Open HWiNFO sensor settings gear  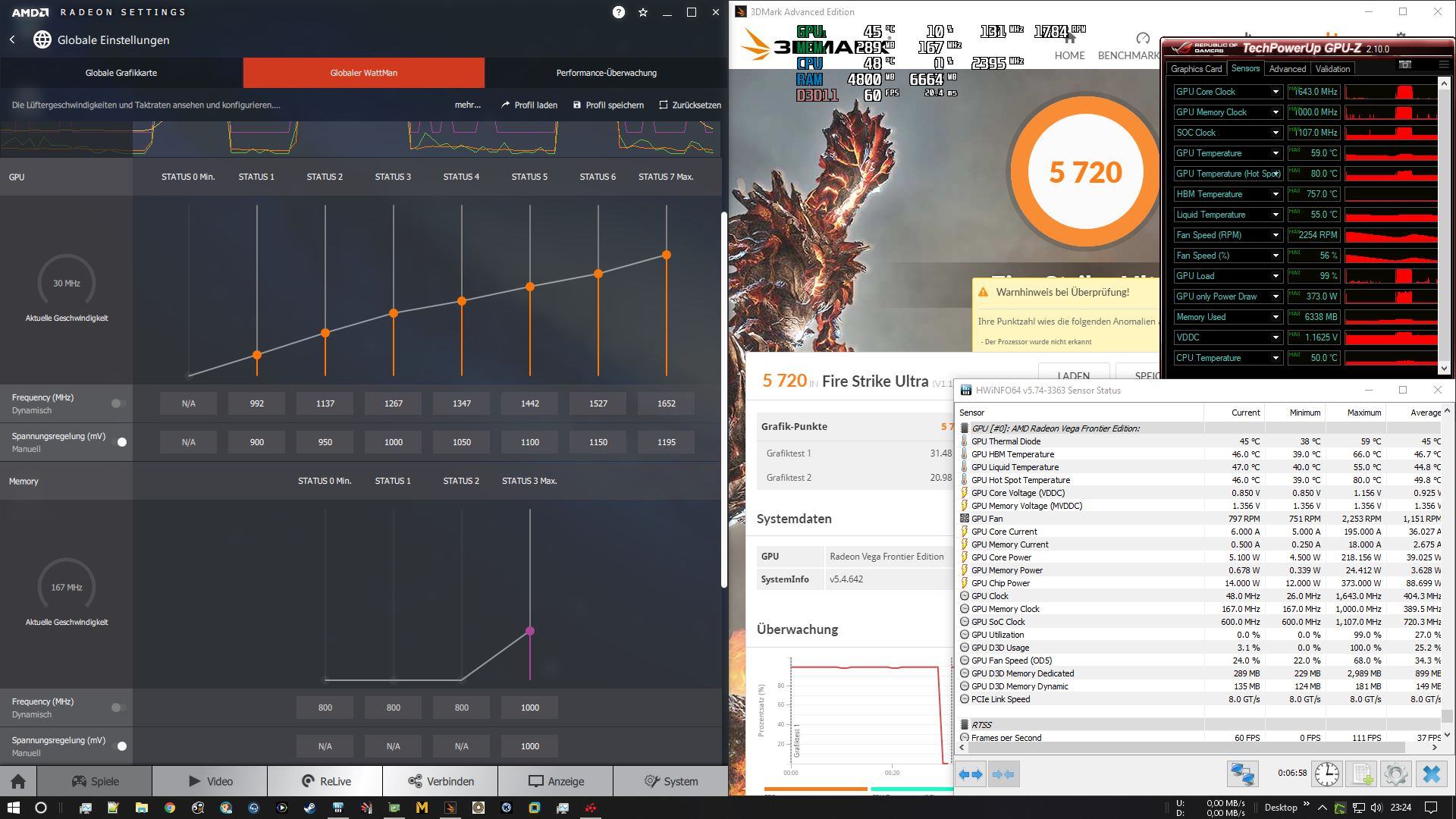1395,773
